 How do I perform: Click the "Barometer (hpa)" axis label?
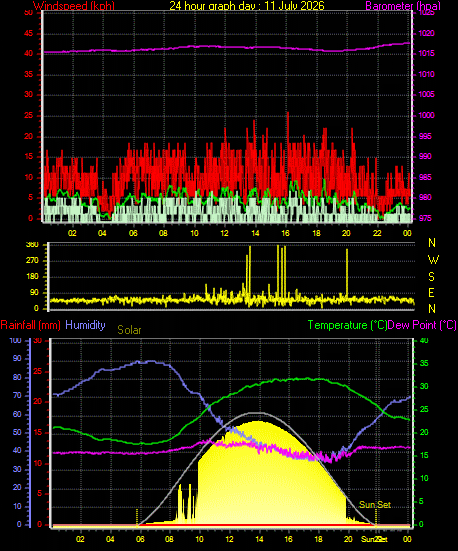point(403,6)
